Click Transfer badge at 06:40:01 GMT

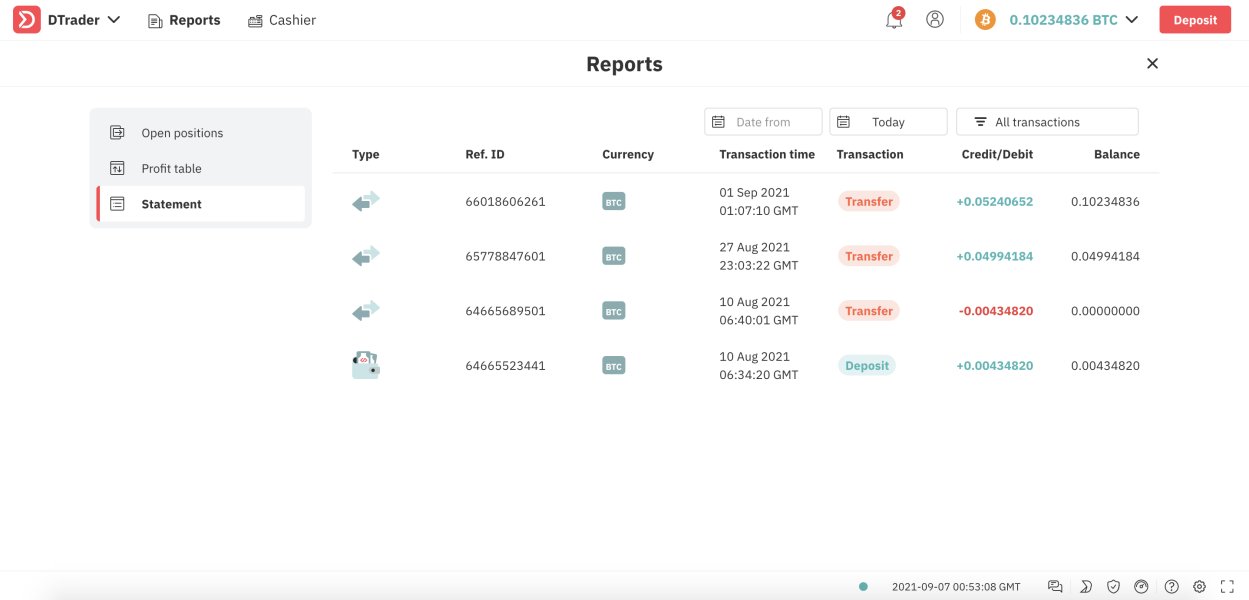[869, 311]
